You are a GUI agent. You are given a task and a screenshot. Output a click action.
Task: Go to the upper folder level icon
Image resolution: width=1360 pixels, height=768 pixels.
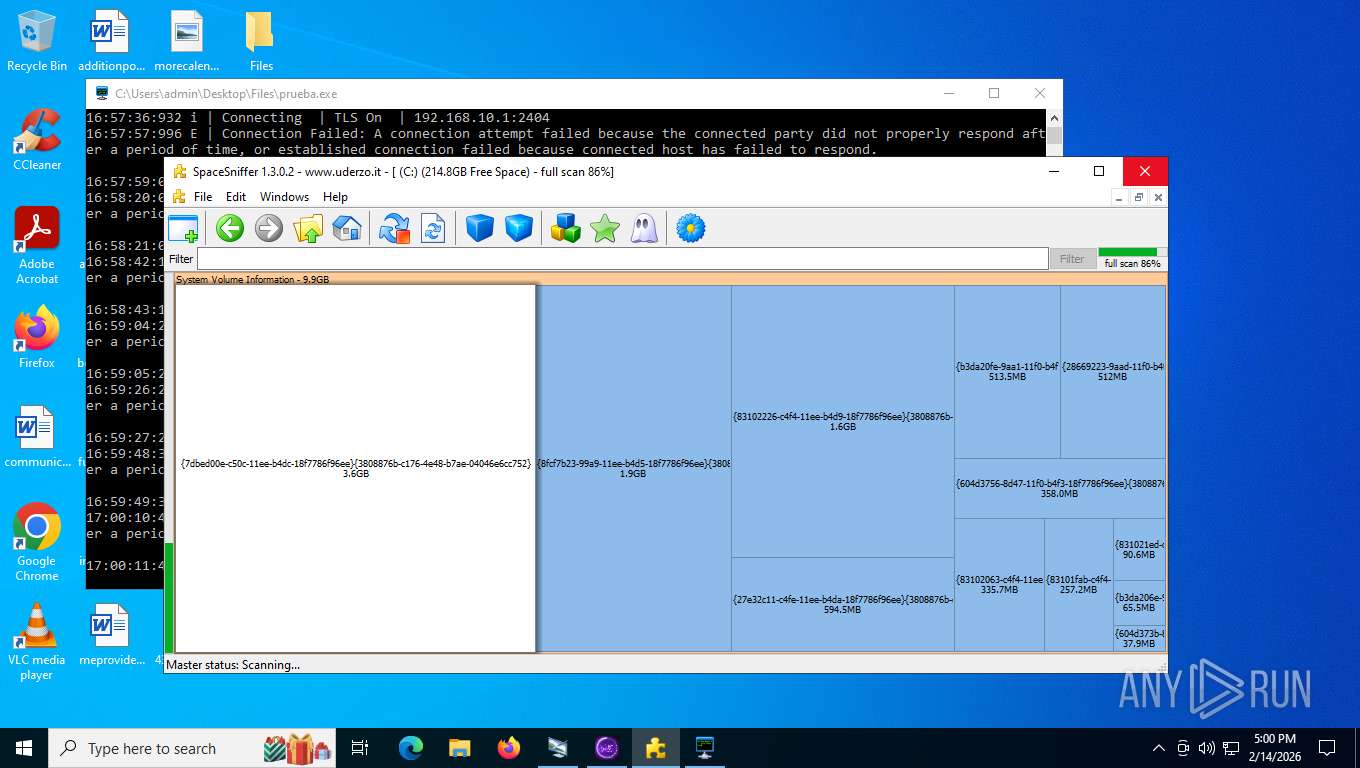click(308, 228)
